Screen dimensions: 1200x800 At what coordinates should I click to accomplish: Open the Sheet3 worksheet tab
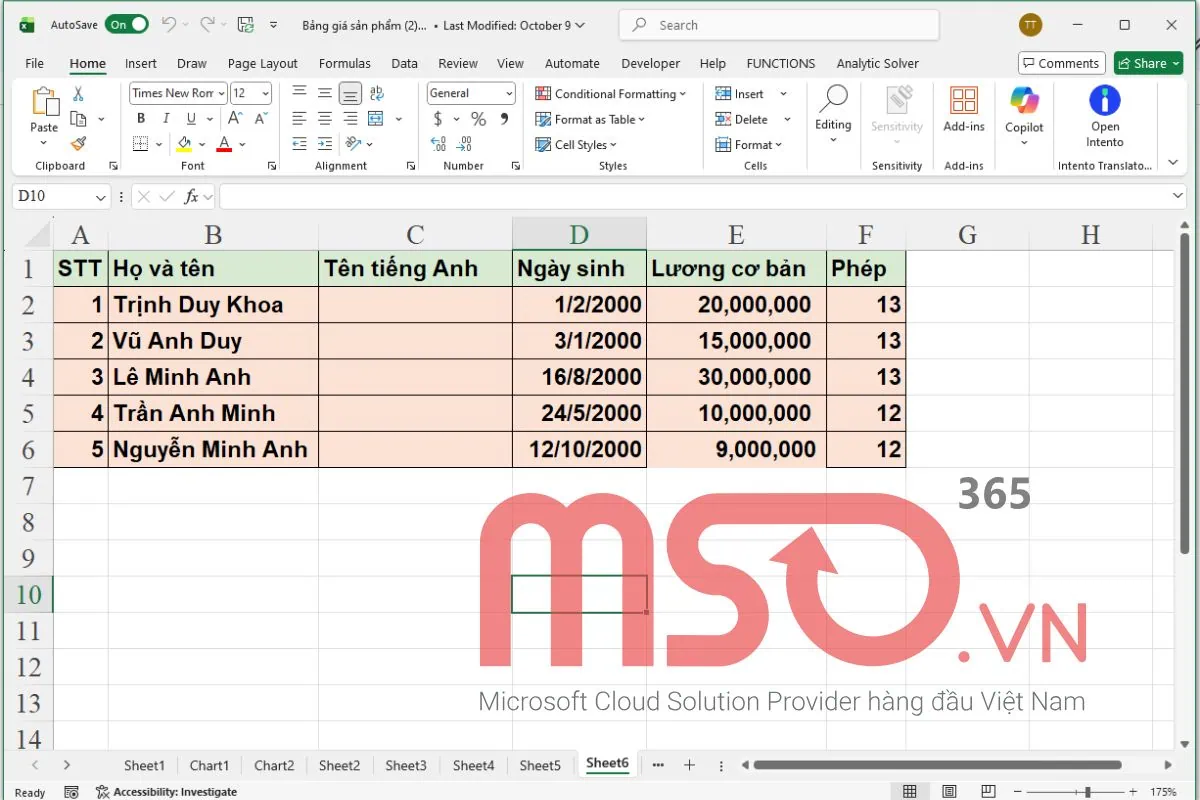tap(406, 764)
